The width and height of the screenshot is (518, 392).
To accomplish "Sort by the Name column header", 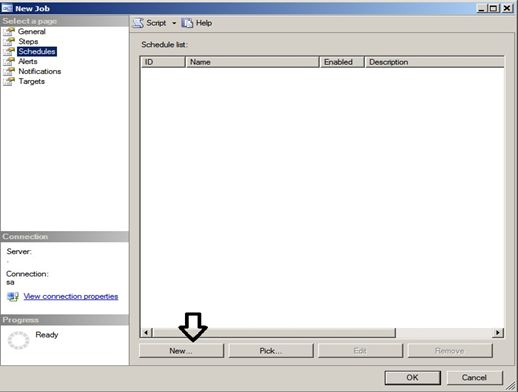I will click(252, 62).
